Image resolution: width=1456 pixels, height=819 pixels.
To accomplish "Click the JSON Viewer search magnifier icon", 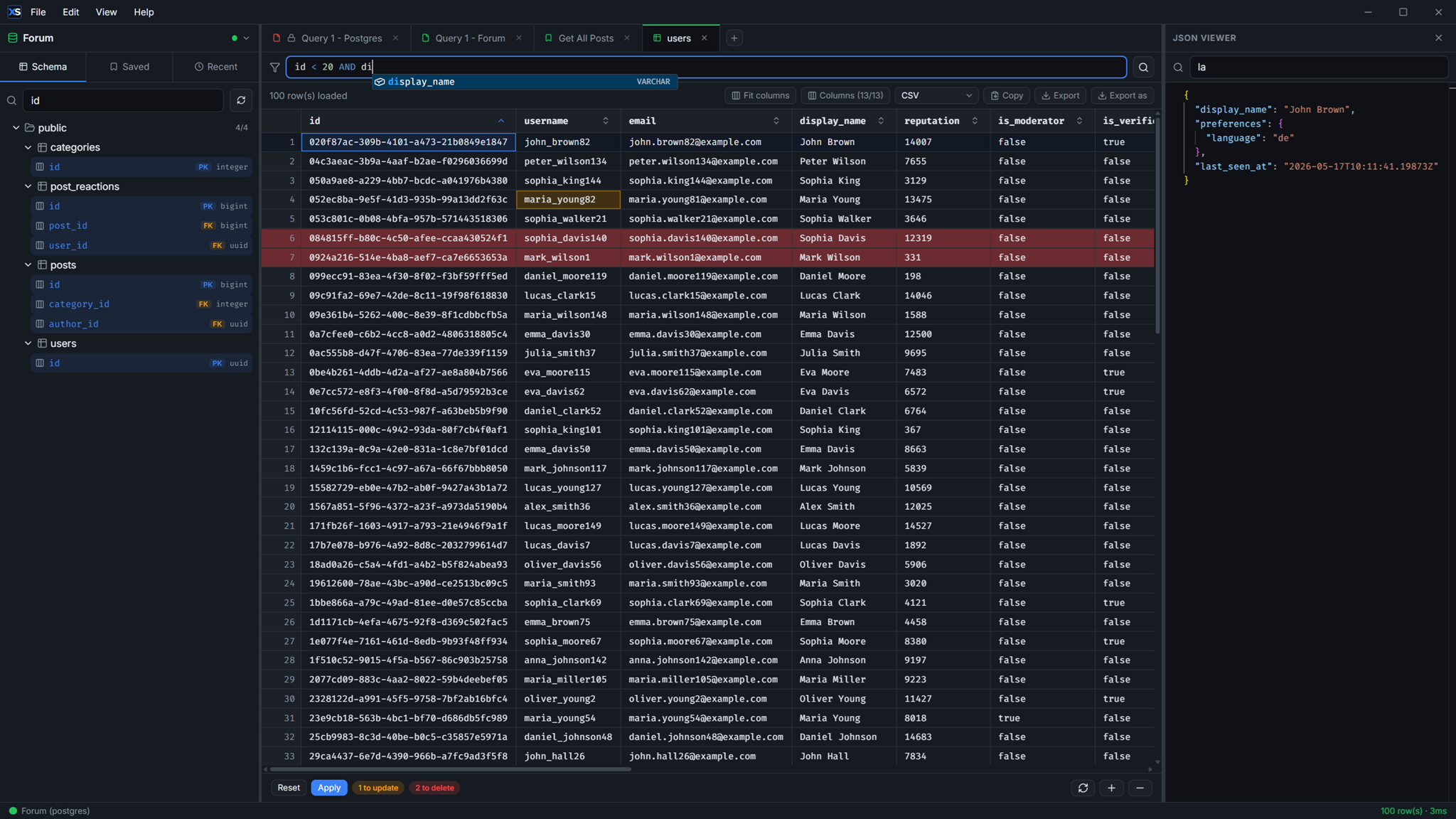I will click(1178, 67).
